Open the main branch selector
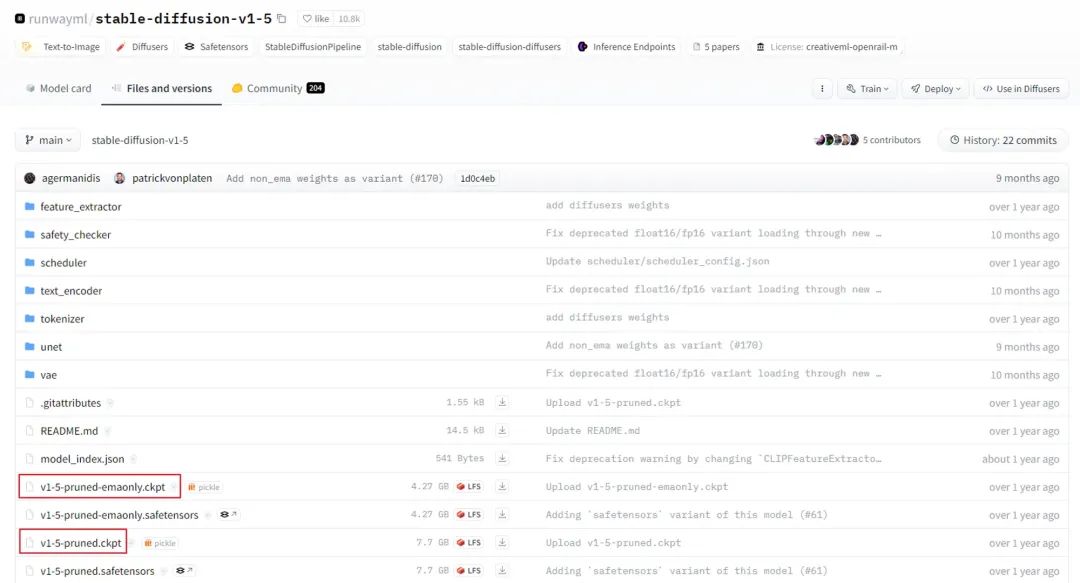 [47, 140]
